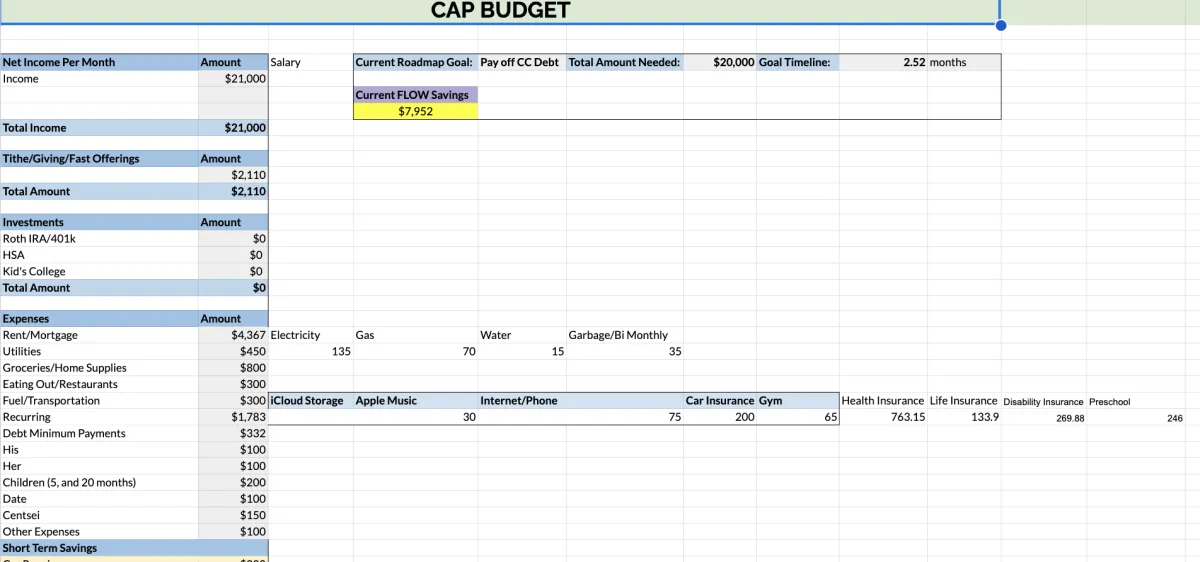The height and width of the screenshot is (562, 1200).
Task: Select the iCloud Storage header cell
Action: coord(311,400)
